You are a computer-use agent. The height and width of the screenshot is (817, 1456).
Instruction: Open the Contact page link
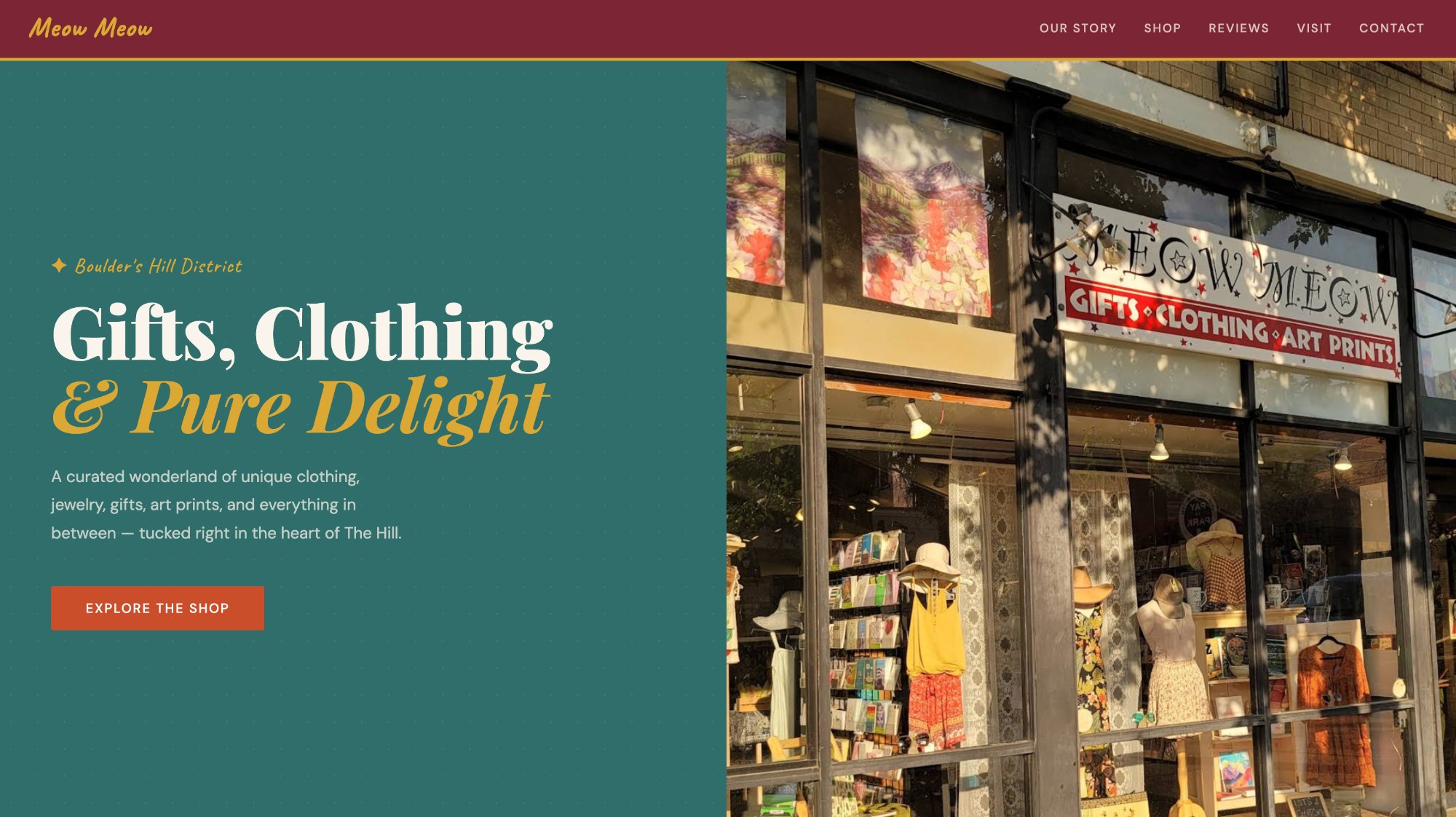(x=1391, y=28)
